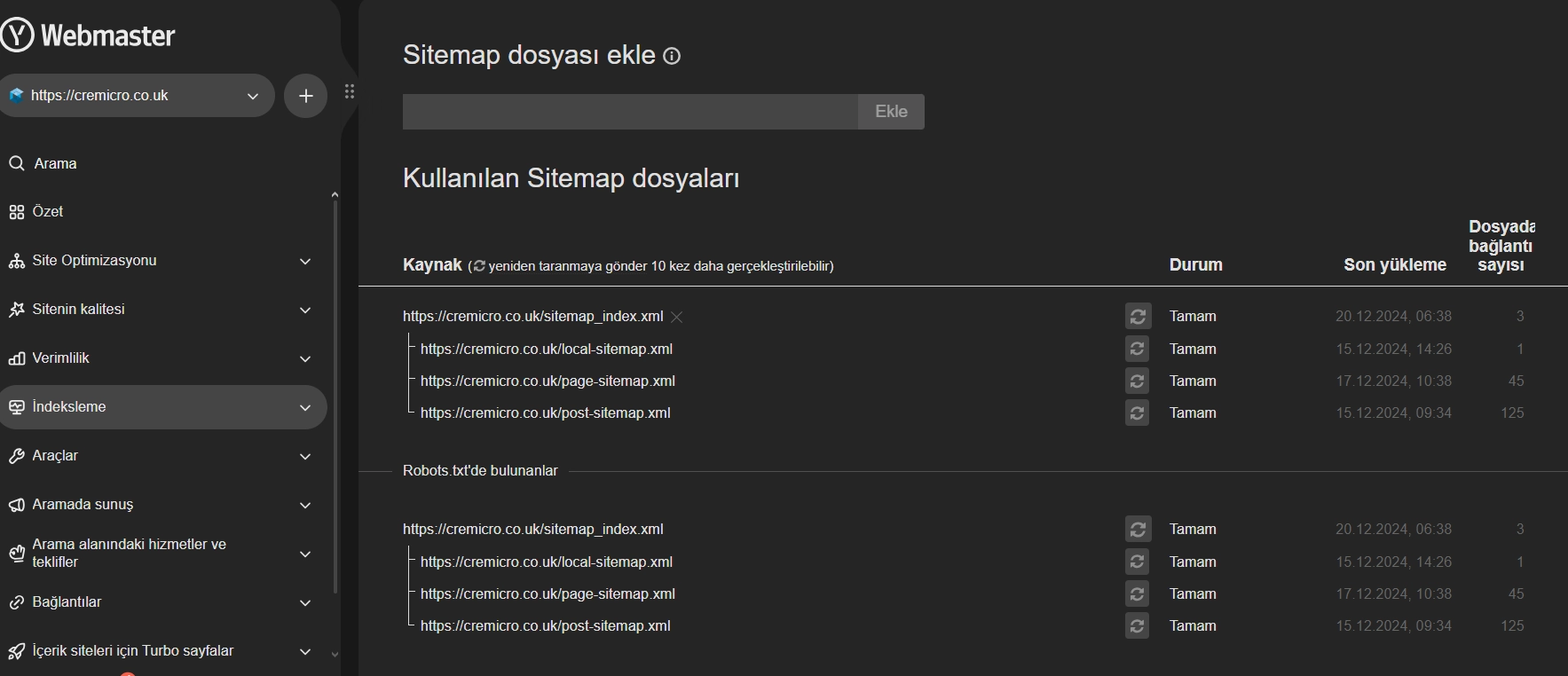Click the Sitenin kalitesi star icon

(16, 310)
